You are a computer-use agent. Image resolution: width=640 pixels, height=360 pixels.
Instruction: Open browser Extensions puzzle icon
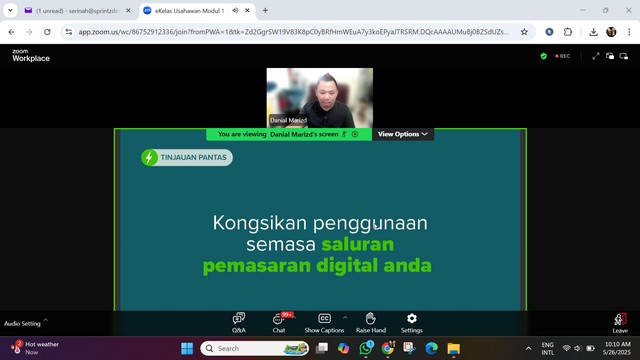tap(568, 32)
